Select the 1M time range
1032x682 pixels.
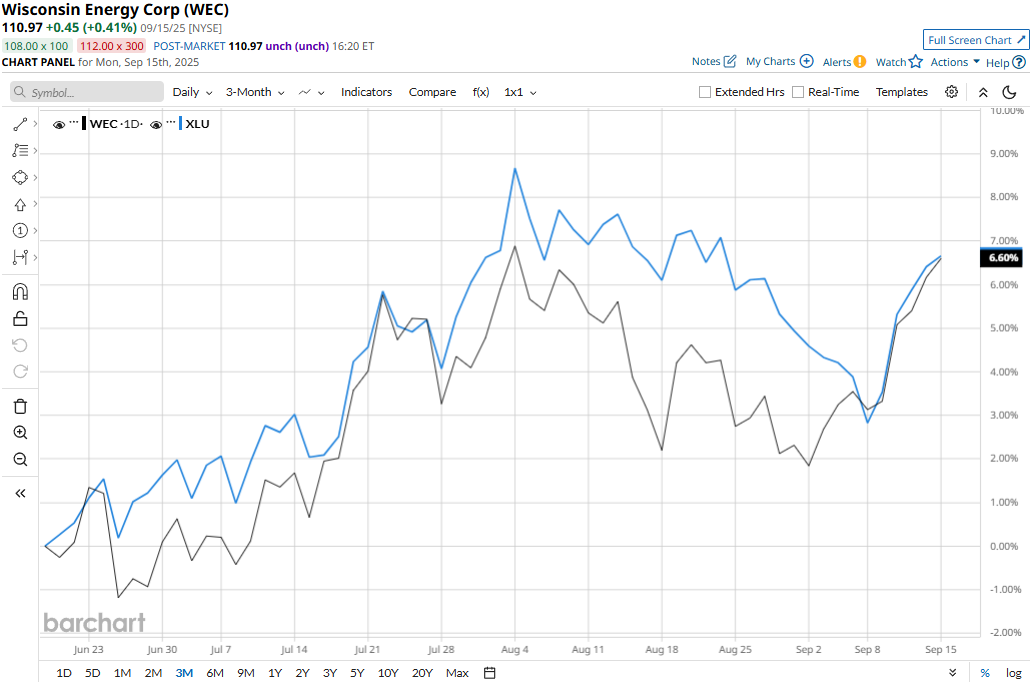coord(122,673)
